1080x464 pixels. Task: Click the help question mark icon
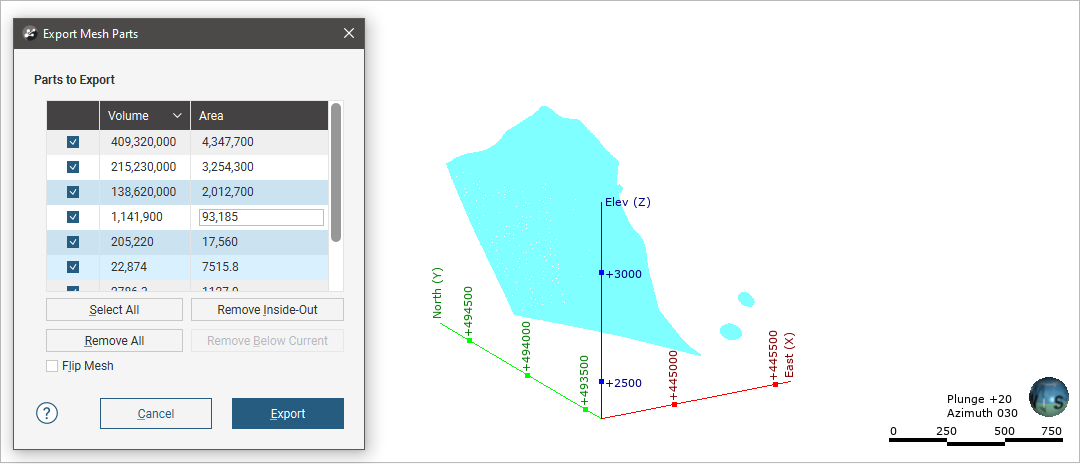pyautogui.click(x=47, y=413)
